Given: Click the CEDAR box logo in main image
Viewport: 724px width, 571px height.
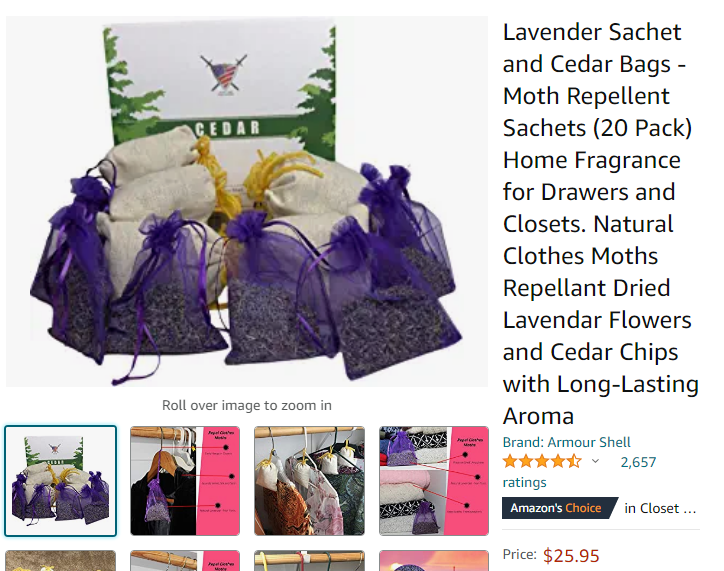Looking at the screenshot, I should pyautogui.click(x=223, y=74).
